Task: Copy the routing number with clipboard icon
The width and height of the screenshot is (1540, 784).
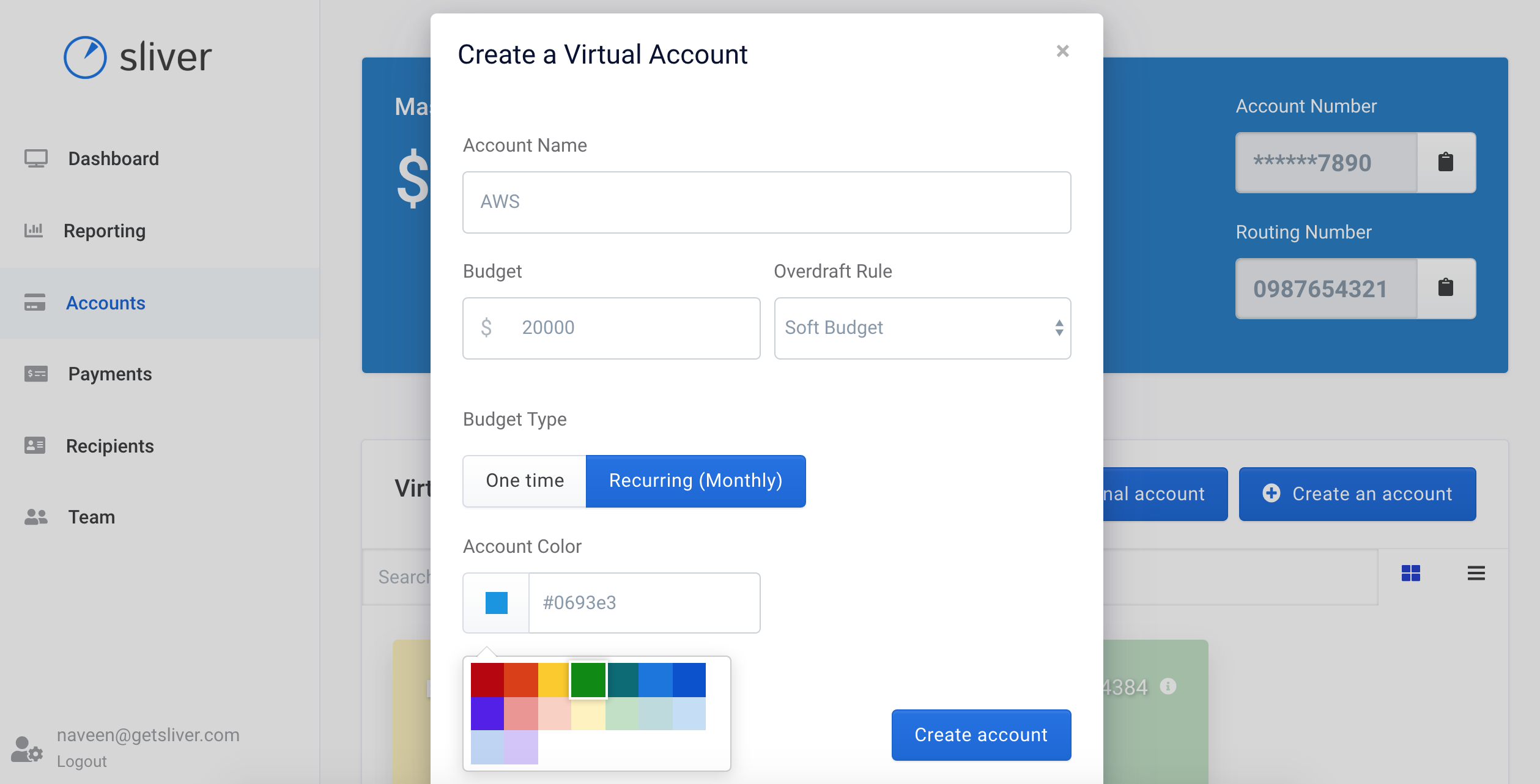Action: click(1446, 288)
